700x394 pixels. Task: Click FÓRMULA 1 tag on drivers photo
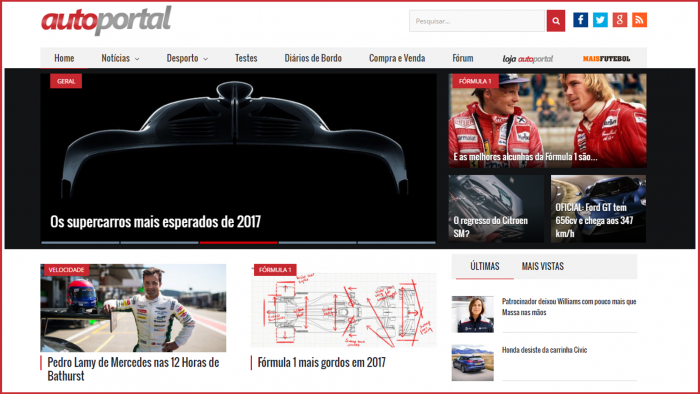click(475, 81)
